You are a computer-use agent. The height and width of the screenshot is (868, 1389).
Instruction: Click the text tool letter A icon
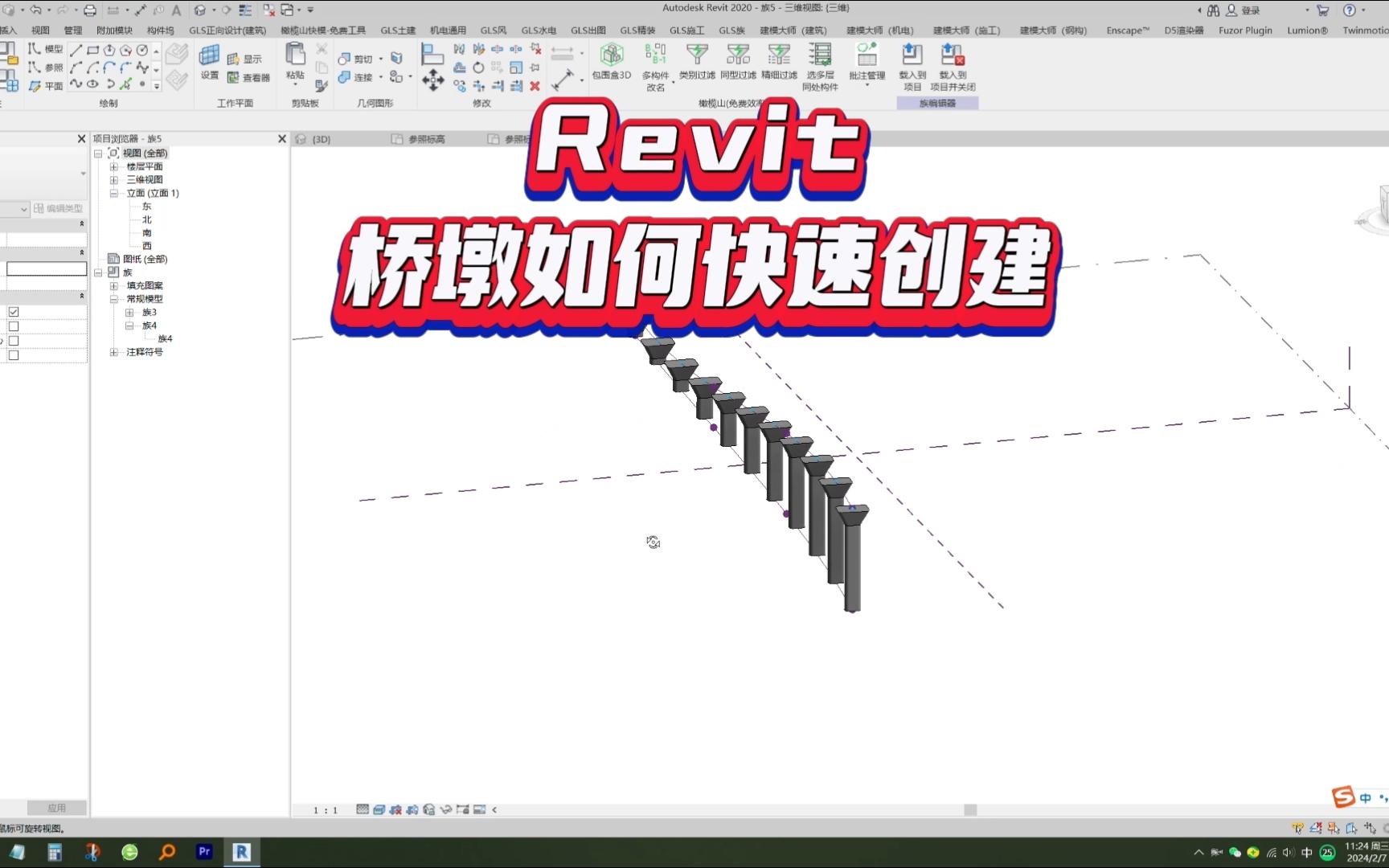[x=176, y=10]
